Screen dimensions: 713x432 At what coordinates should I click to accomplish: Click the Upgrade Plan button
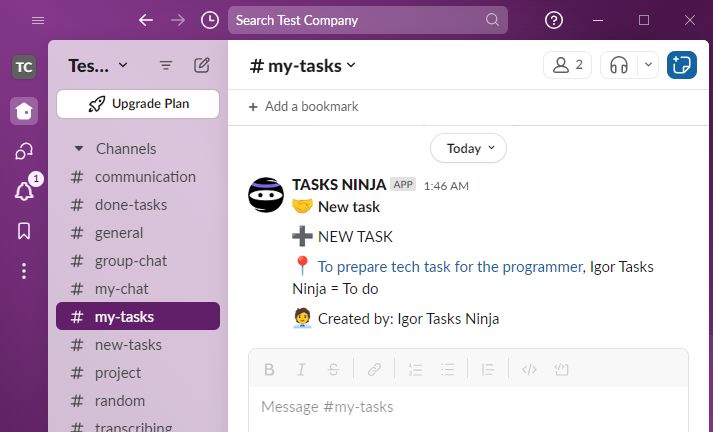138,103
